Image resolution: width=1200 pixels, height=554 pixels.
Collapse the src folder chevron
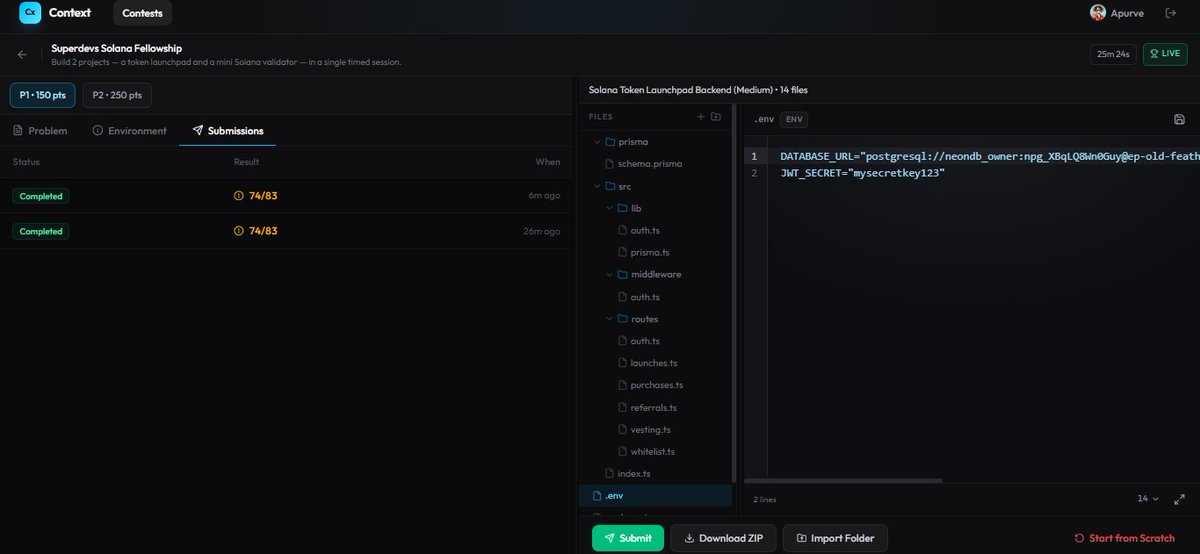pos(597,186)
